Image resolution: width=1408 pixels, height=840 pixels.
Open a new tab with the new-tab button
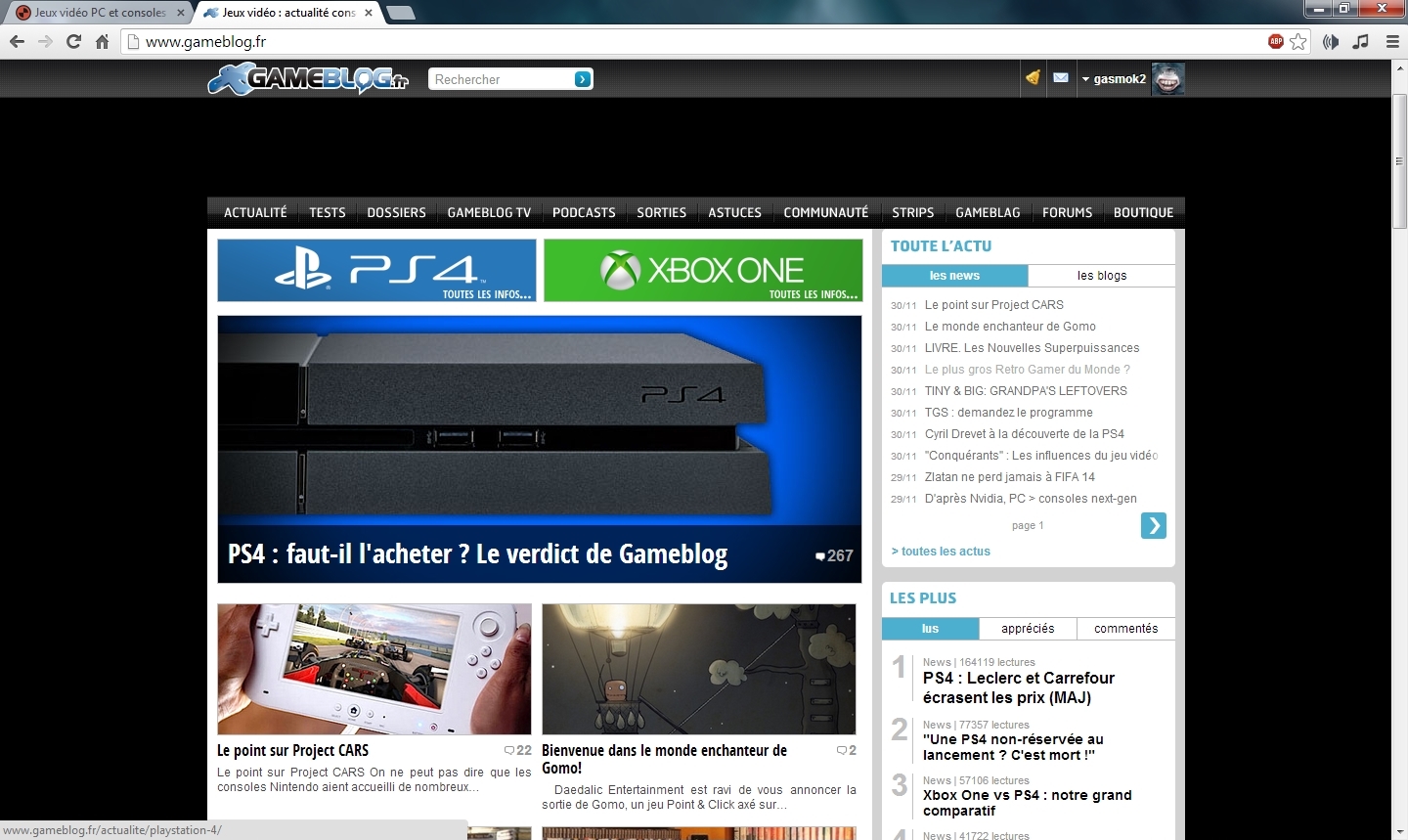pyautogui.click(x=400, y=13)
